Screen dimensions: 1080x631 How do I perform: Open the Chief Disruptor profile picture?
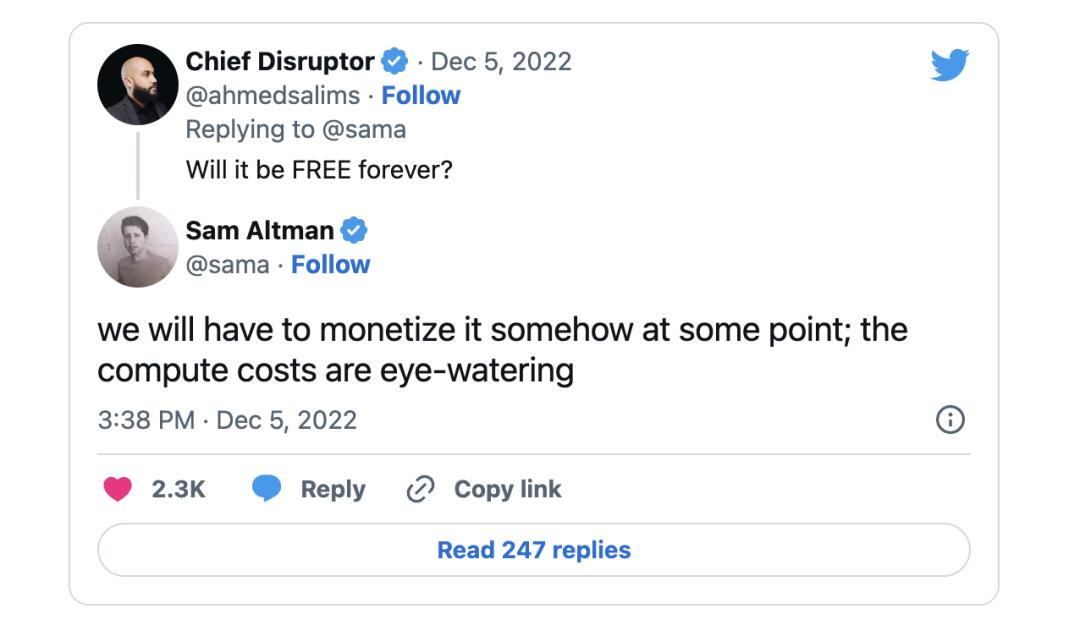[138, 84]
